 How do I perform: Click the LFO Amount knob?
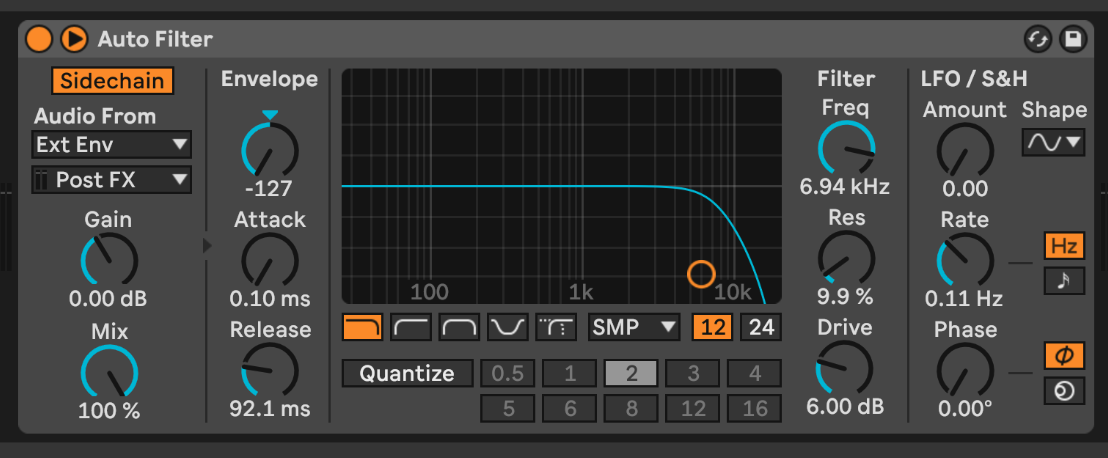[965, 150]
